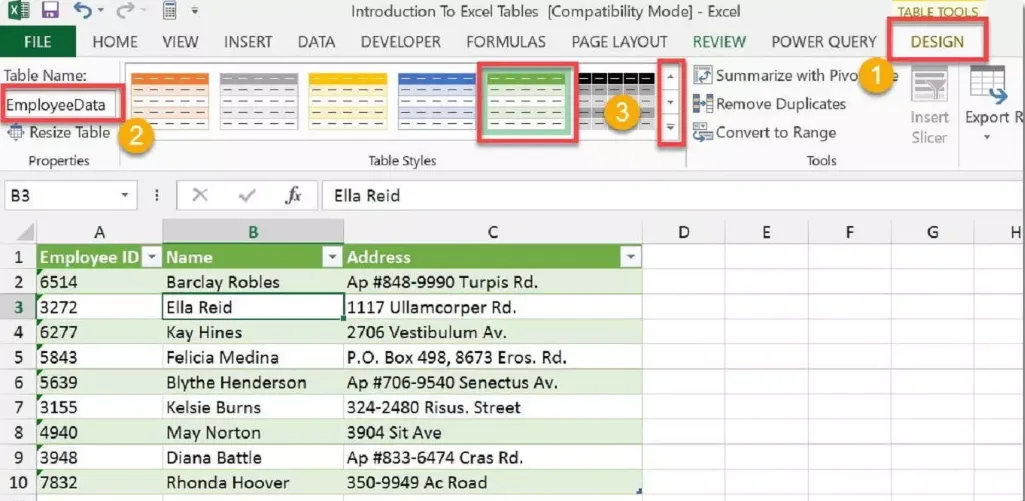Open the Address column filter dropdown
This screenshot has height=501, width=1025.
630,258
